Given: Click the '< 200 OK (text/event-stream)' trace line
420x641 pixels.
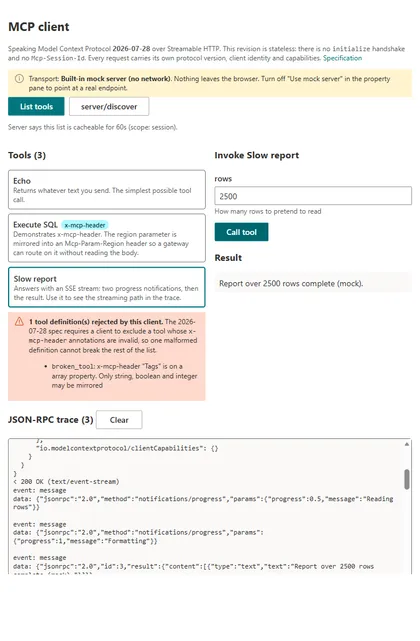Looking at the screenshot, I should [66, 482].
